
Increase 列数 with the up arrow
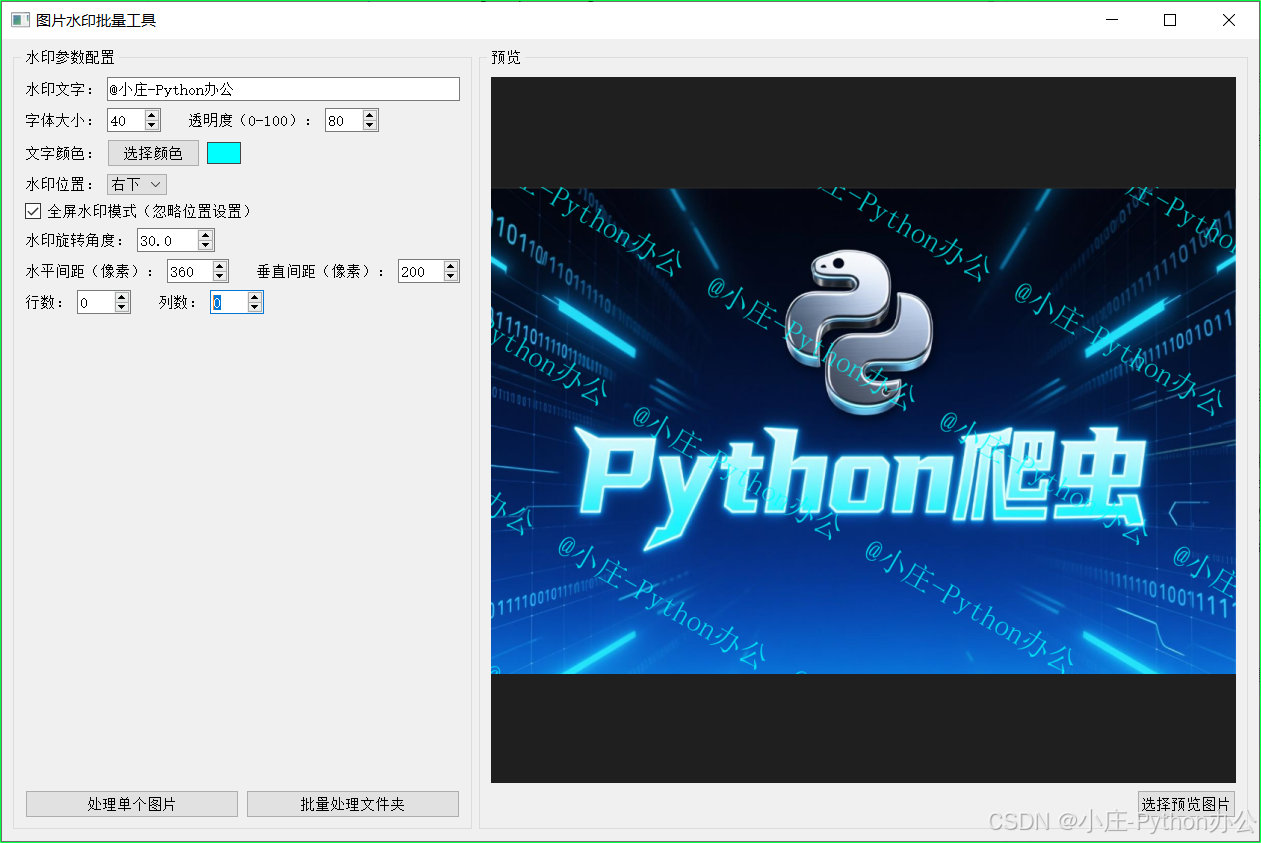[x=255, y=297]
